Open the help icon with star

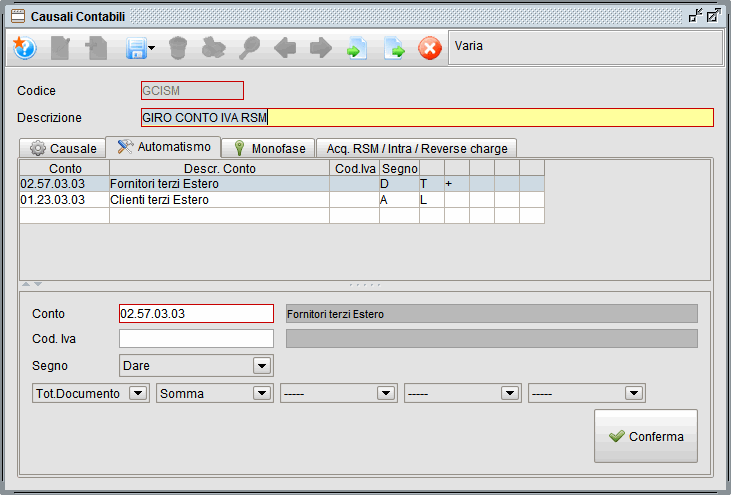coord(24,48)
